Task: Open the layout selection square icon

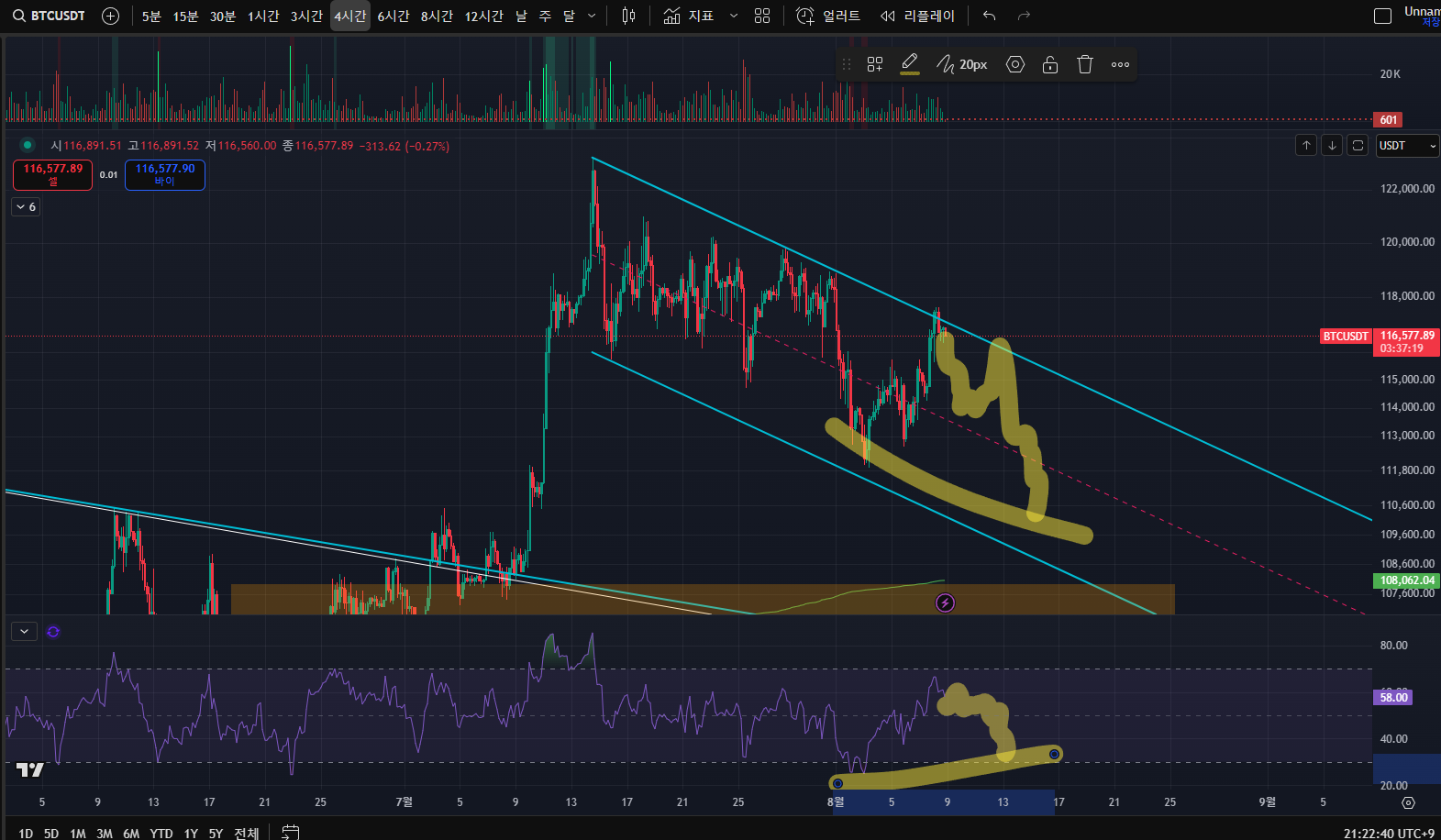Action: (1382, 16)
